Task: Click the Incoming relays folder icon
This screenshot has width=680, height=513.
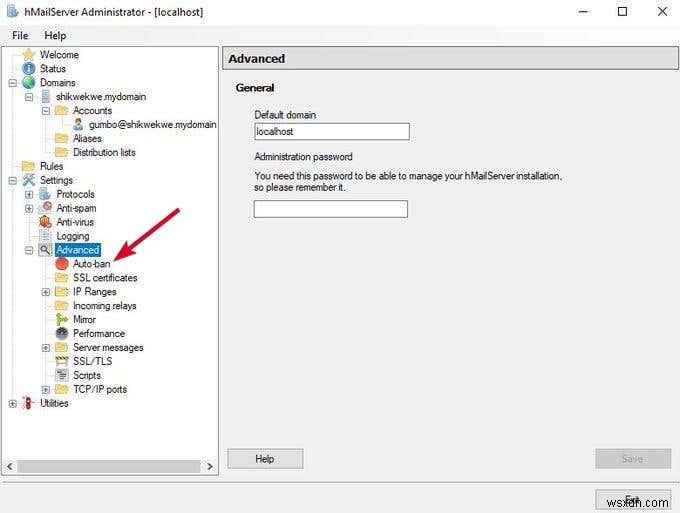Action: (62, 306)
